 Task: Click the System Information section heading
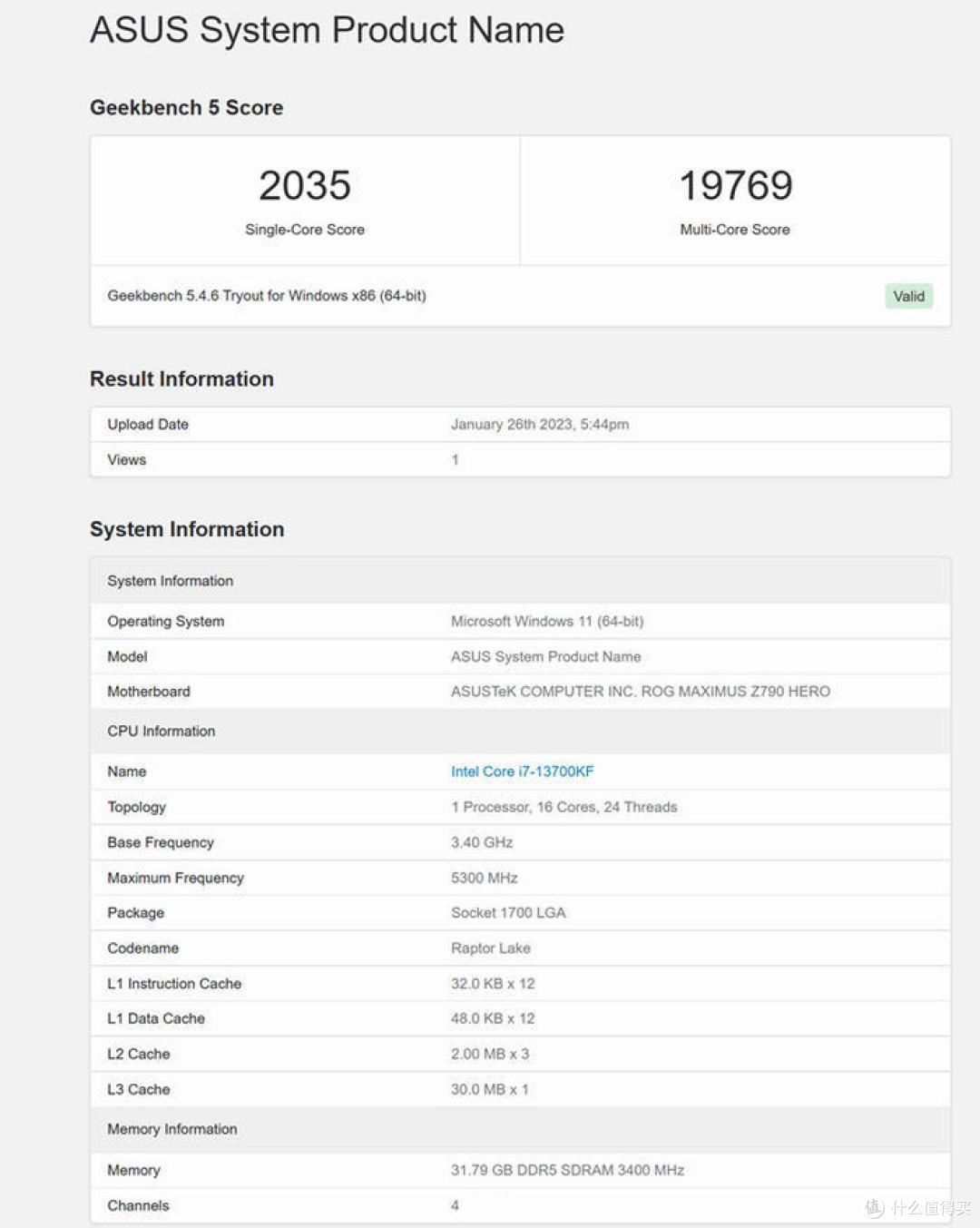[x=187, y=529]
